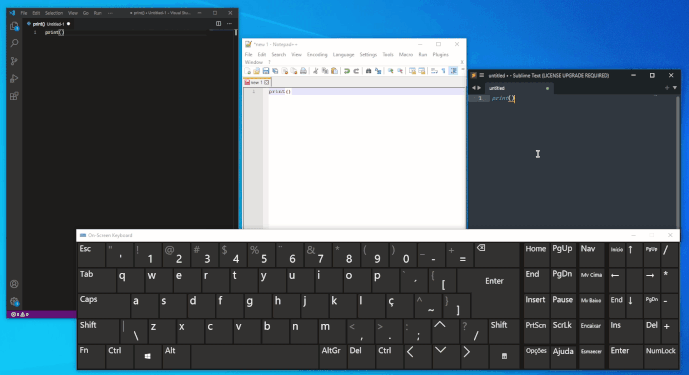Click the Notepad++ Save toolbar icon
The image size is (689, 375).
coord(266,71)
